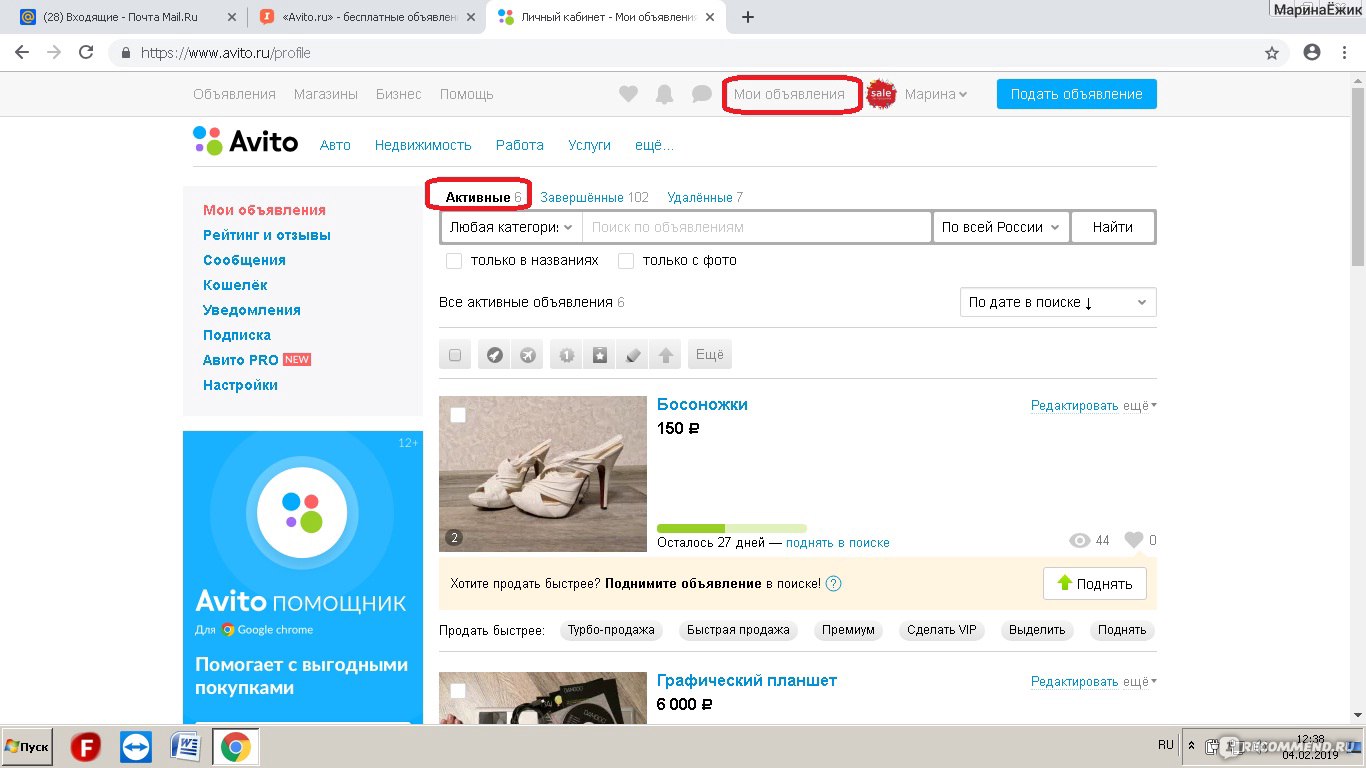Click the rocket icon in the listings toolbar
Image resolution: width=1366 pixels, height=768 pixels.
tap(495, 355)
